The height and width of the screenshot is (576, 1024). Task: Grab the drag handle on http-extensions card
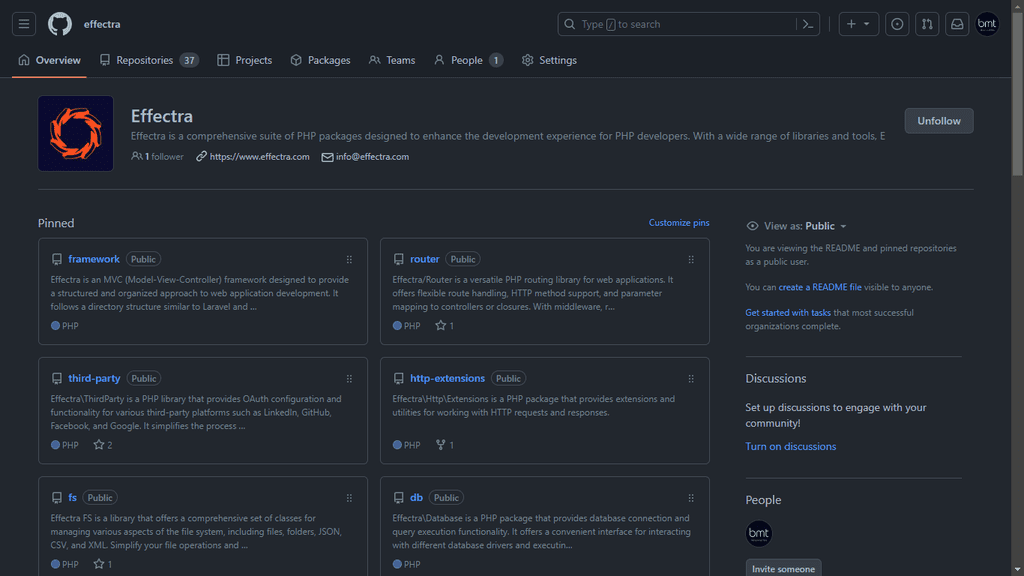coord(691,379)
